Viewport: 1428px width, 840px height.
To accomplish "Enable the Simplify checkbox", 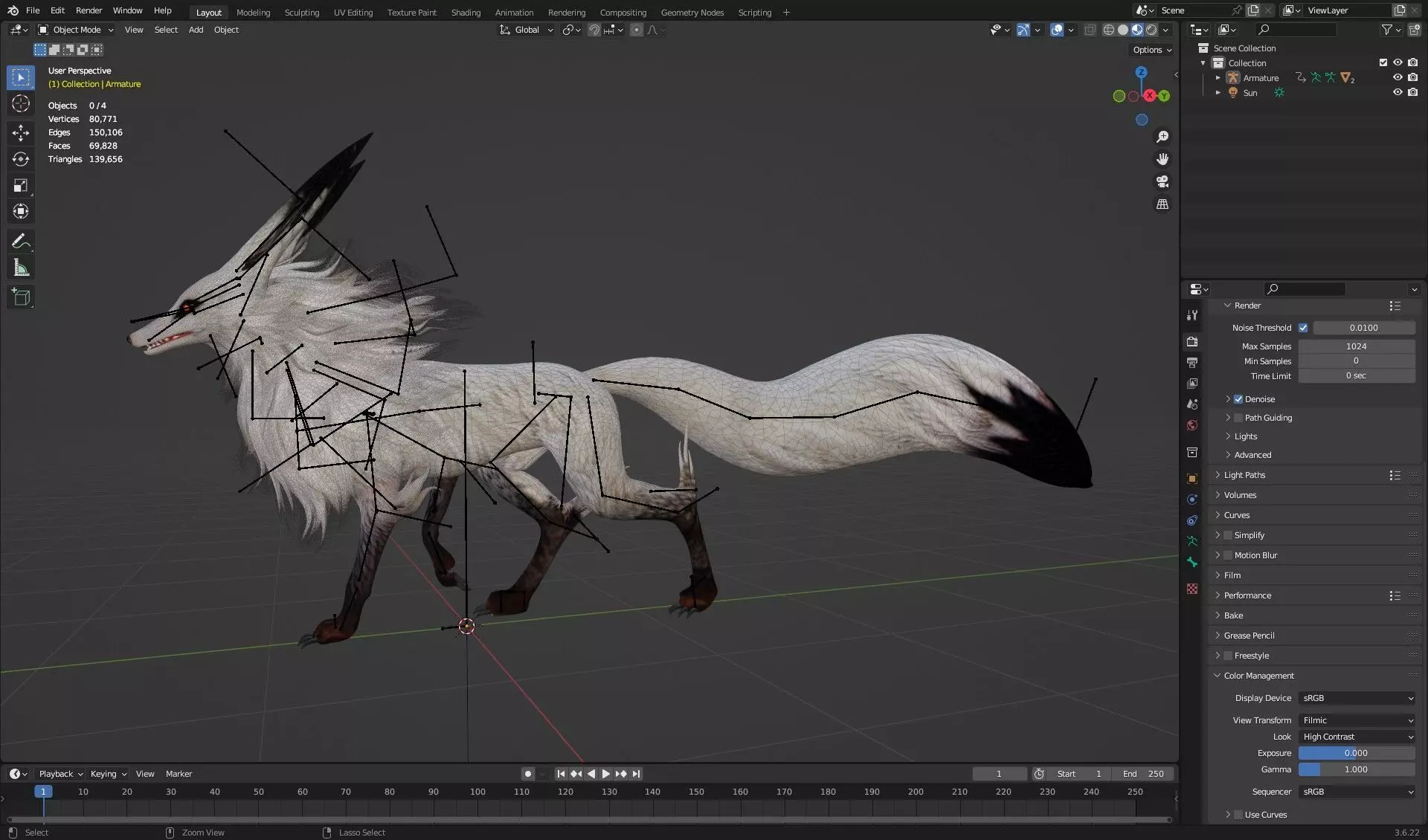I will pyautogui.click(x=1228, y=535).
